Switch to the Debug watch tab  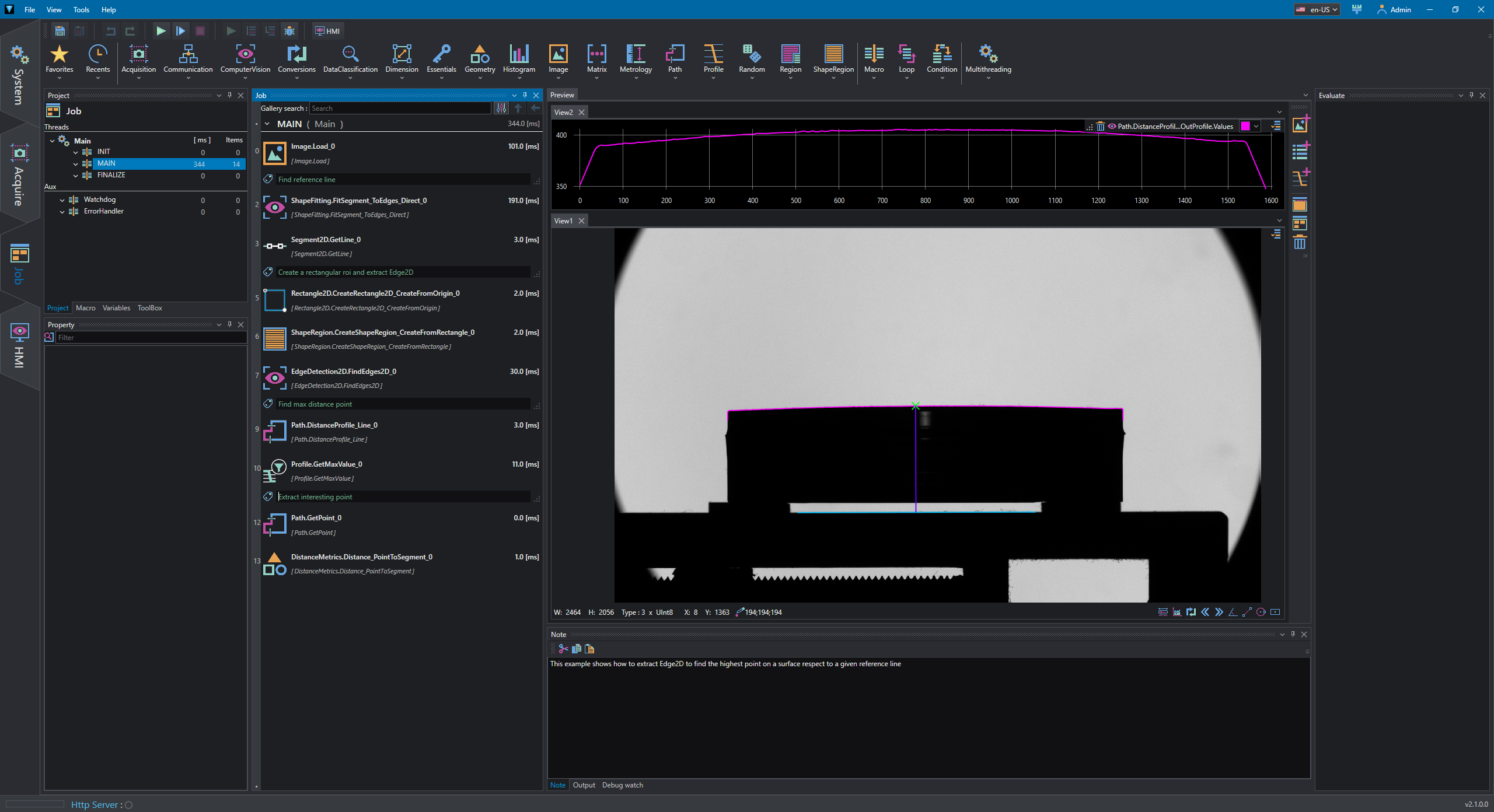(622, 785)
